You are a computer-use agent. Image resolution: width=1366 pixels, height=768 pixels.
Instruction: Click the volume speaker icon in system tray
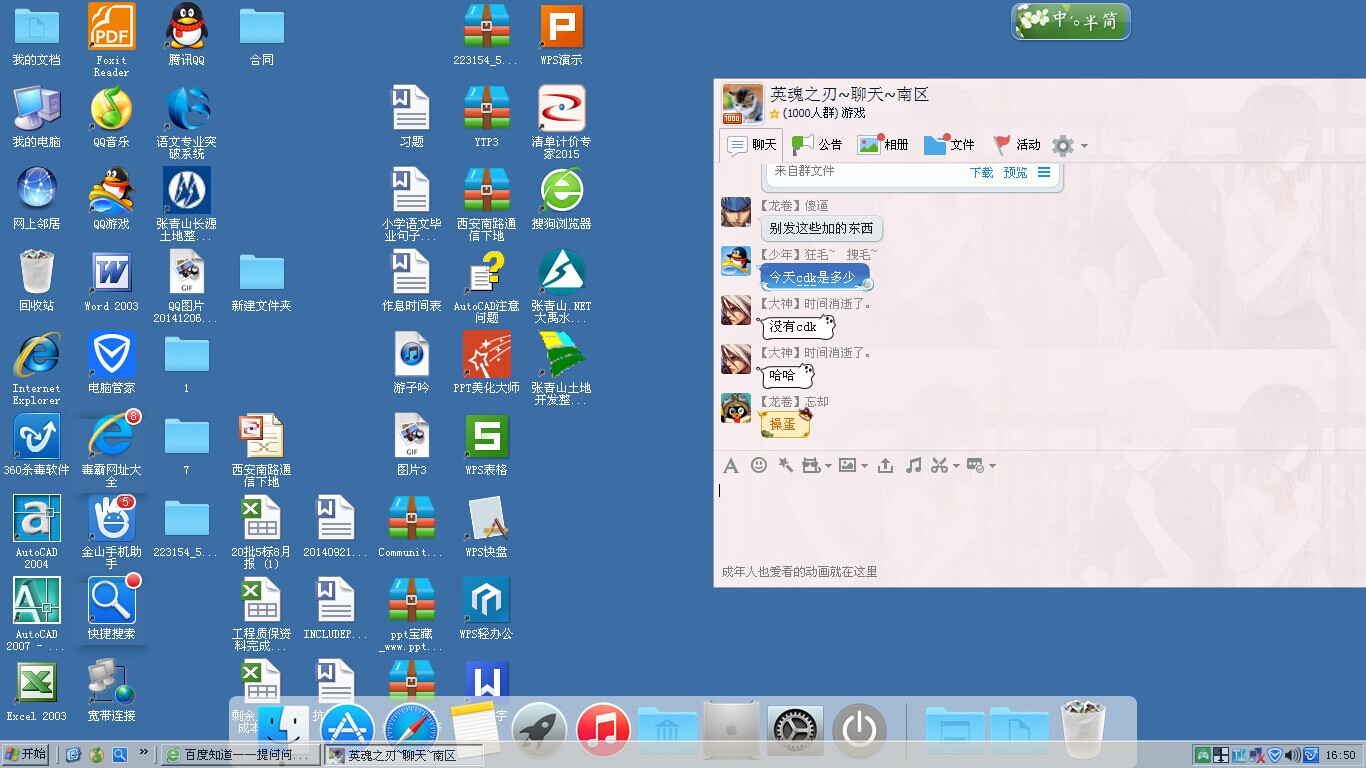point(1292,755)
